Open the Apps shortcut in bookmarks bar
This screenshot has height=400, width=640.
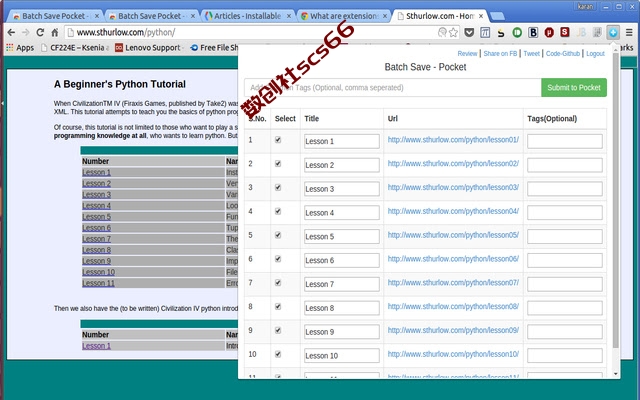pyautogui.click(x=20, y=48)
